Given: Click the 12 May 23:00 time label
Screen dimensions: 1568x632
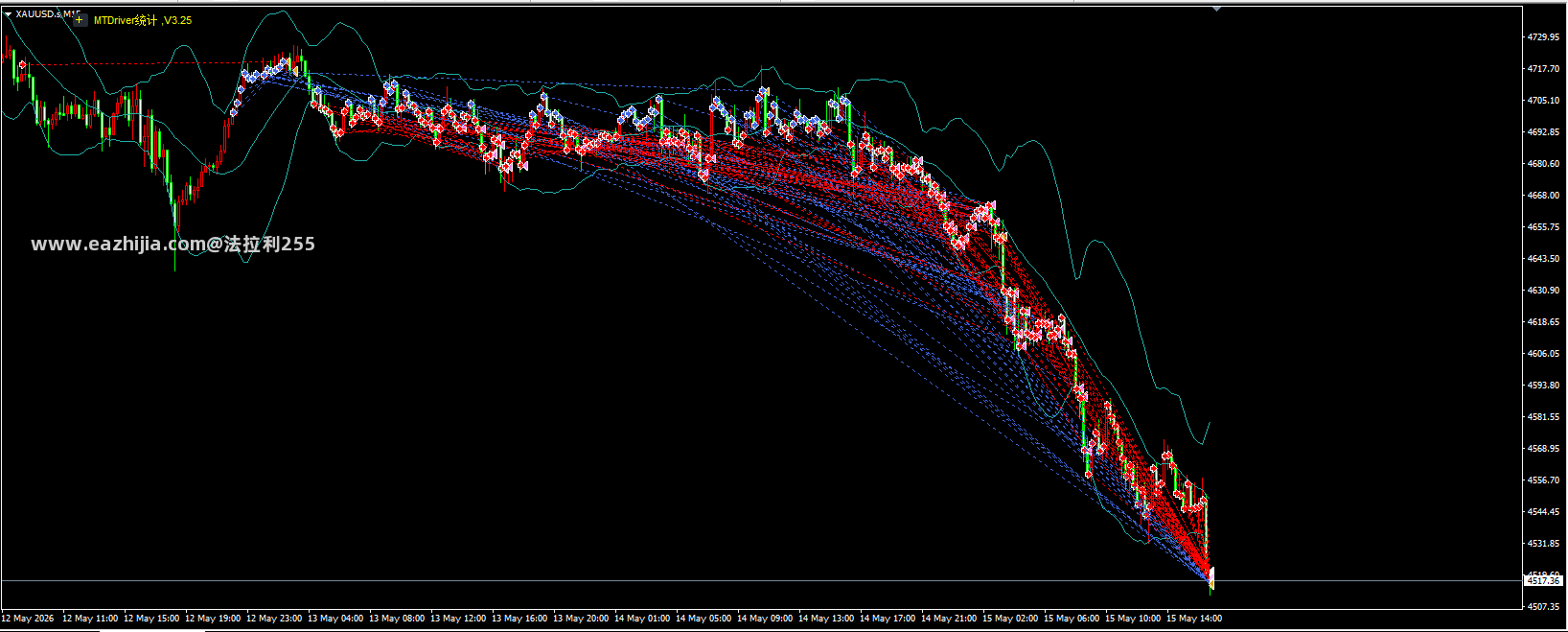Looking at the screenshot, I should [x=274, y=619].
